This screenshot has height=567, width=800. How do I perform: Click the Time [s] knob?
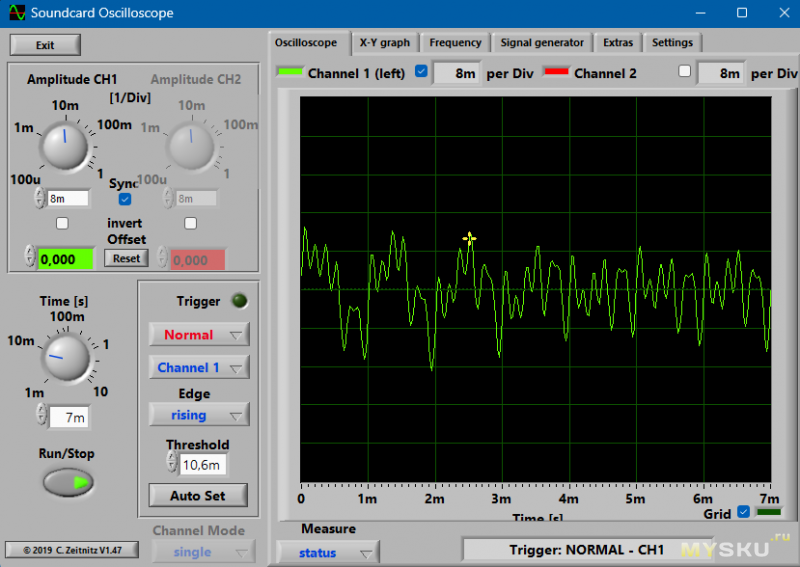(x=67, y=357)
